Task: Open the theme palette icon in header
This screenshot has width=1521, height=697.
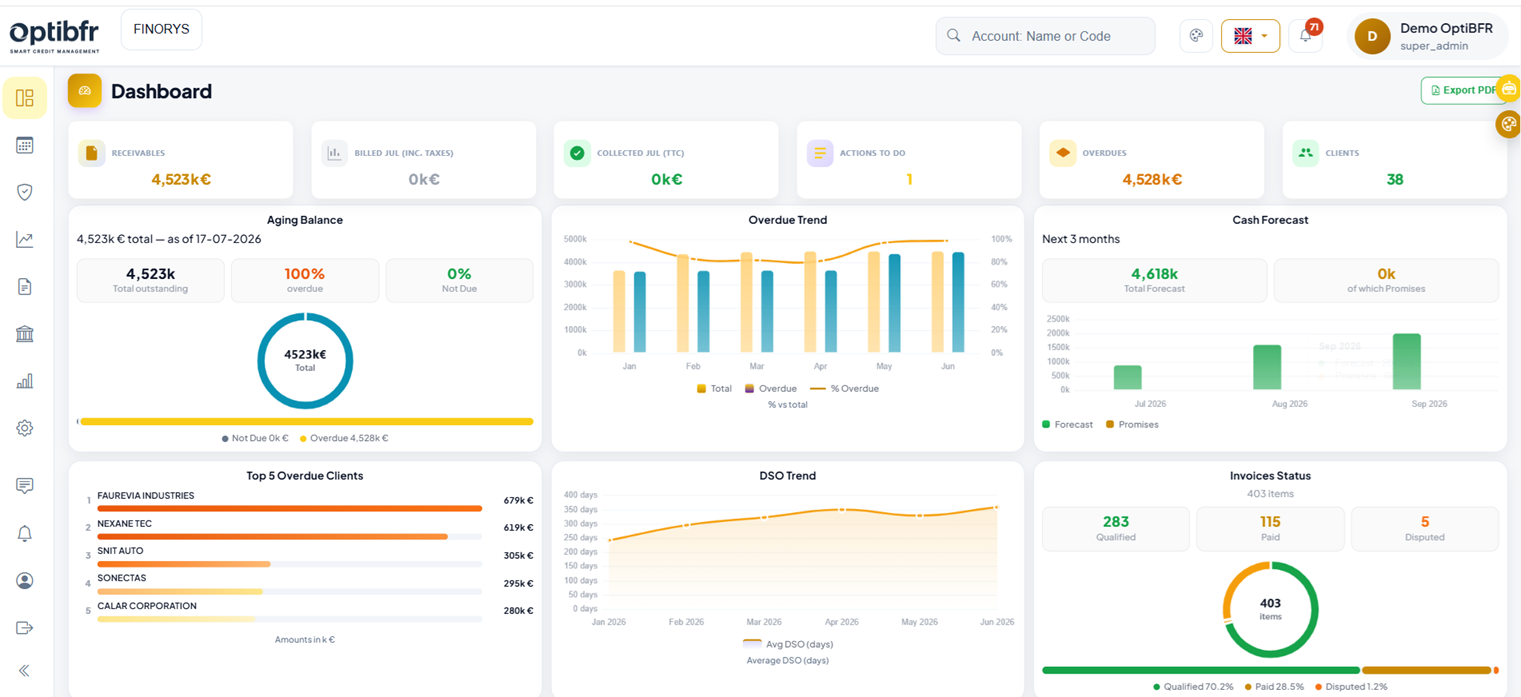Action: tap(1196, 36)
